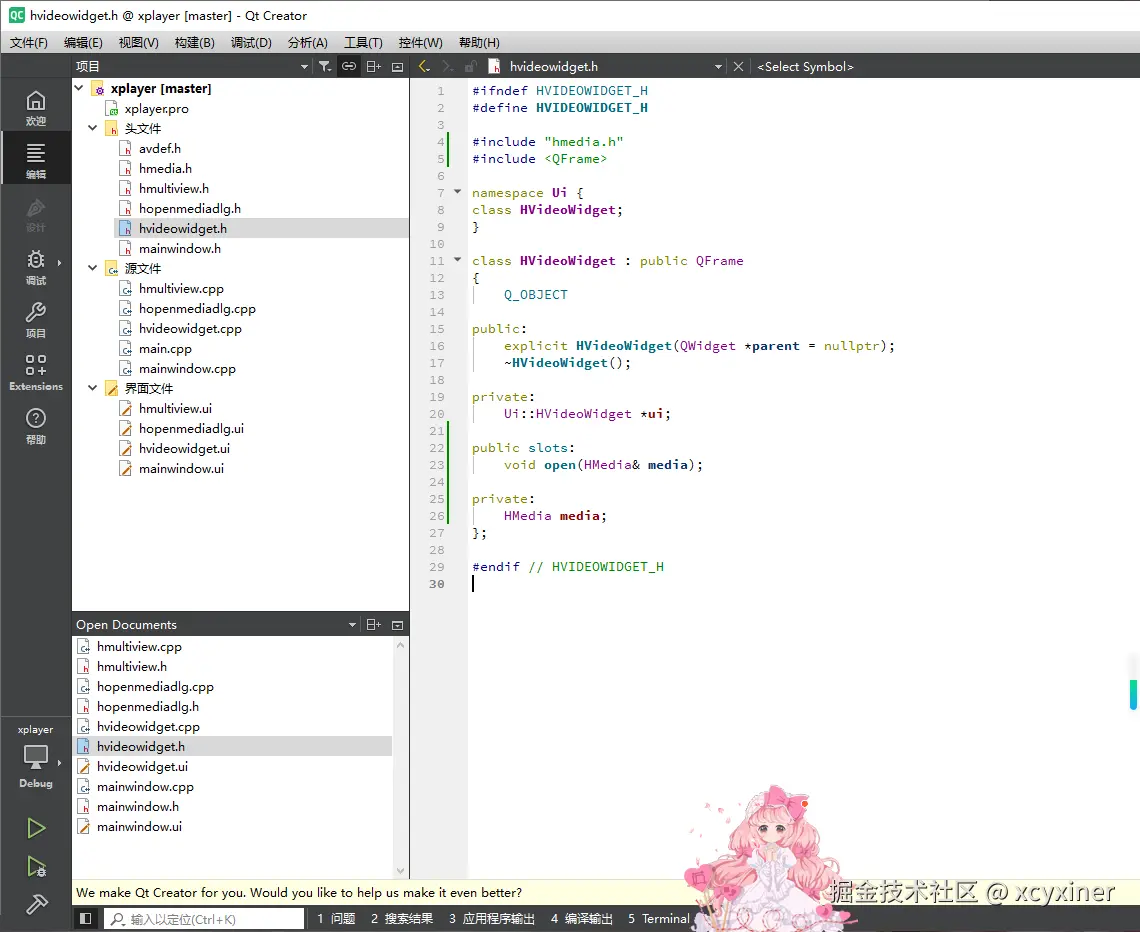Open the Extensions mode
Image resolution: width=1140 pixels, height=932 pixels.
point(36,372)
